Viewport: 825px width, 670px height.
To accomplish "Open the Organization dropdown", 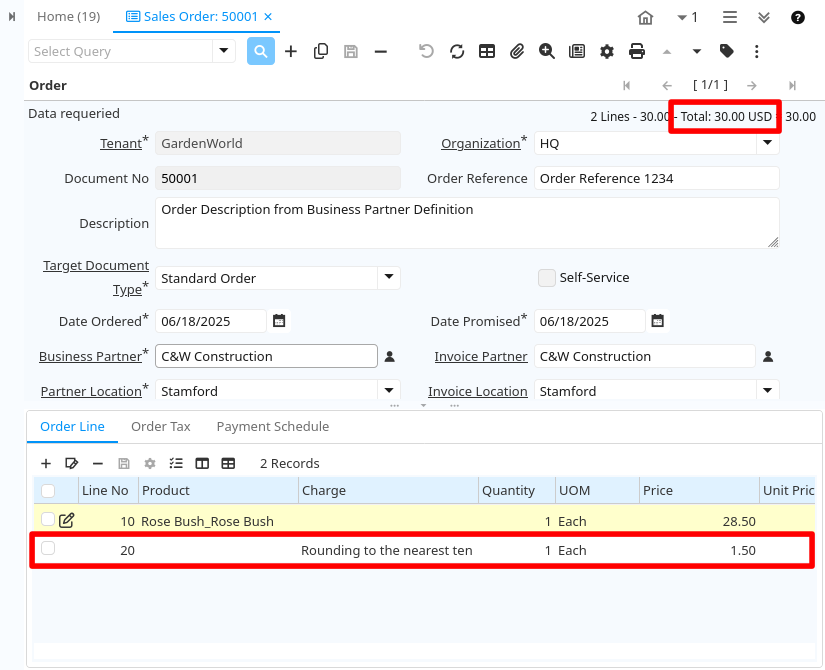I will click(x=767, y=143).
